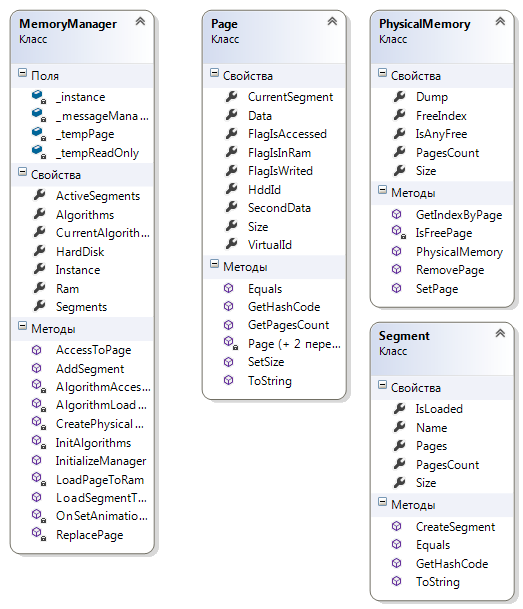Click the Page constructor method icon
The image size is (523, 609).
point(231,343)
